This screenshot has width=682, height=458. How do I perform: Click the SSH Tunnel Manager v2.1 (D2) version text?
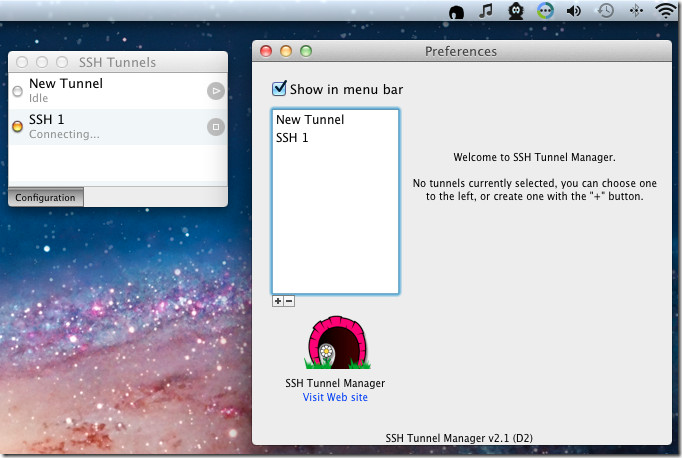point(459,438)
